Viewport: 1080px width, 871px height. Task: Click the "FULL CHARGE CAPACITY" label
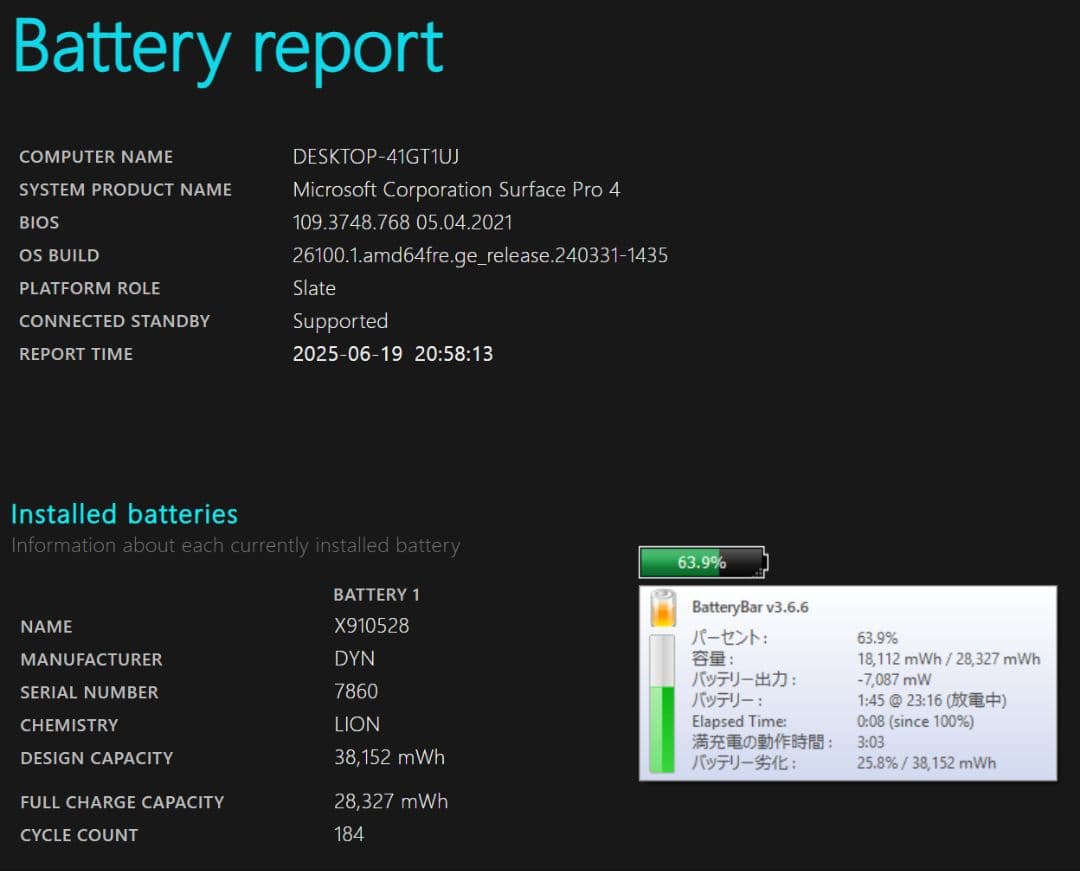point(122,802)
